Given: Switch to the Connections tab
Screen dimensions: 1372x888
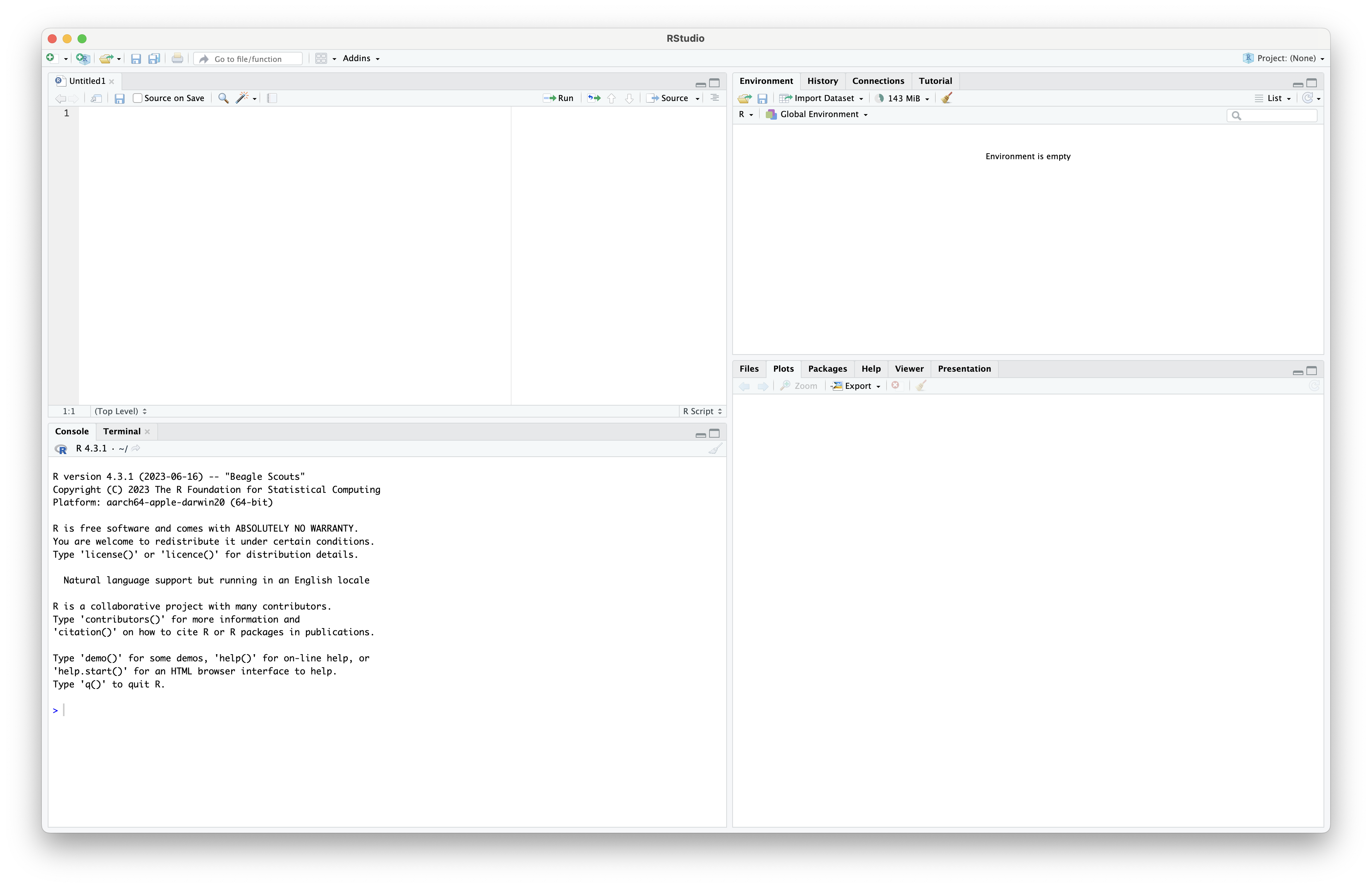Looking at the screenshot, I should pos(878,81).
